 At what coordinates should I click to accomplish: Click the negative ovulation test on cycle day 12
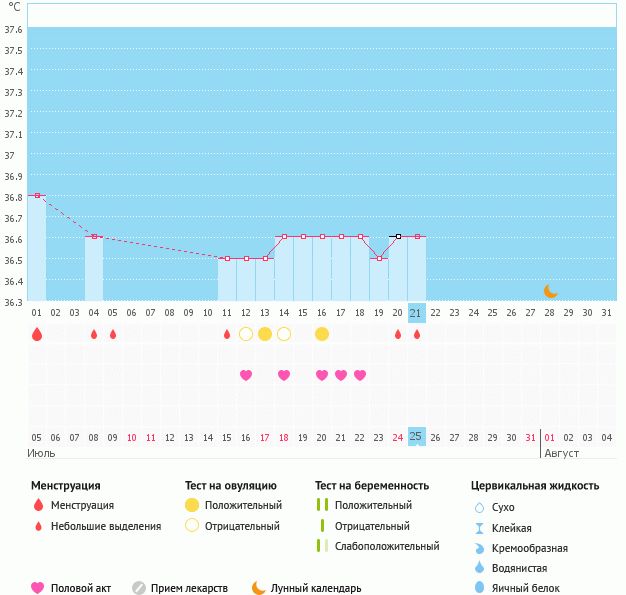tap(246, 334)
